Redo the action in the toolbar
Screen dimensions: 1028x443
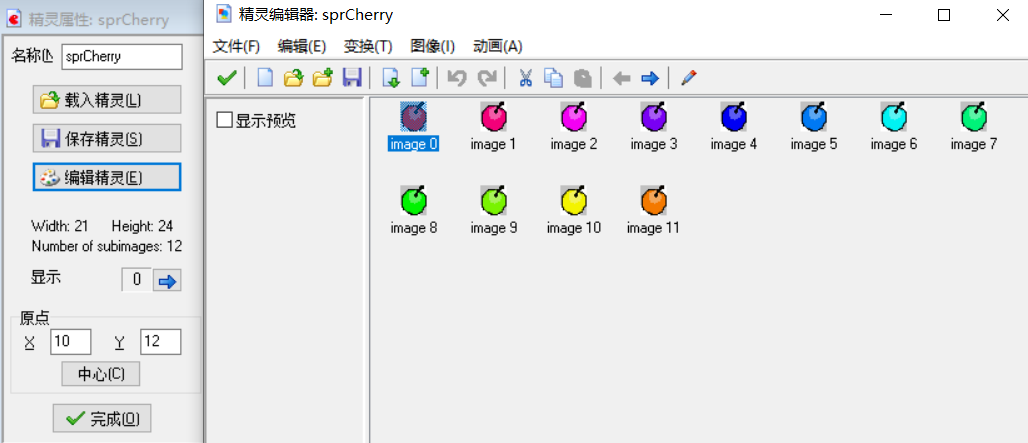tap(486, 79)
